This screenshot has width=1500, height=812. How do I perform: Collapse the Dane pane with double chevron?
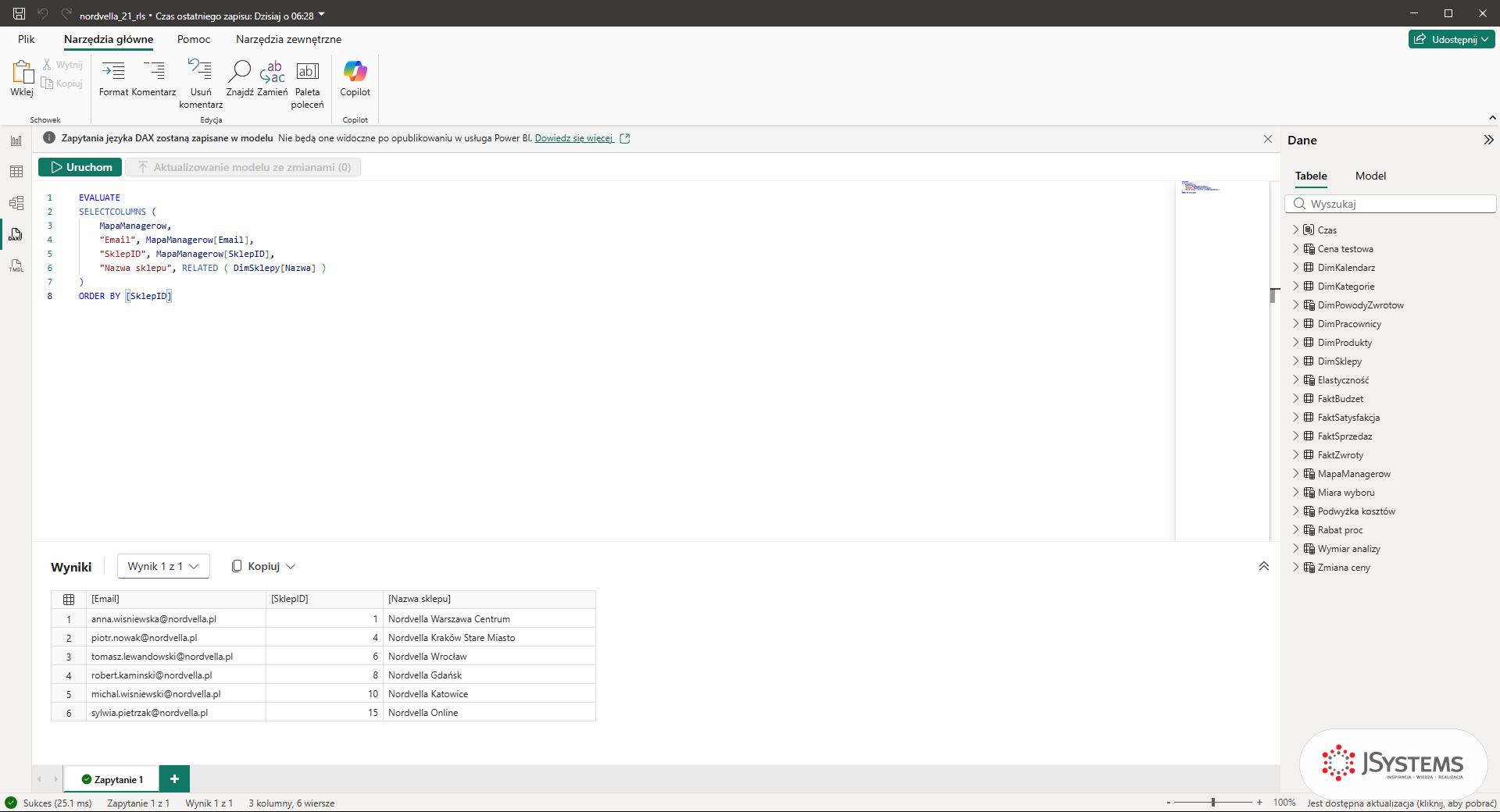1488,140
